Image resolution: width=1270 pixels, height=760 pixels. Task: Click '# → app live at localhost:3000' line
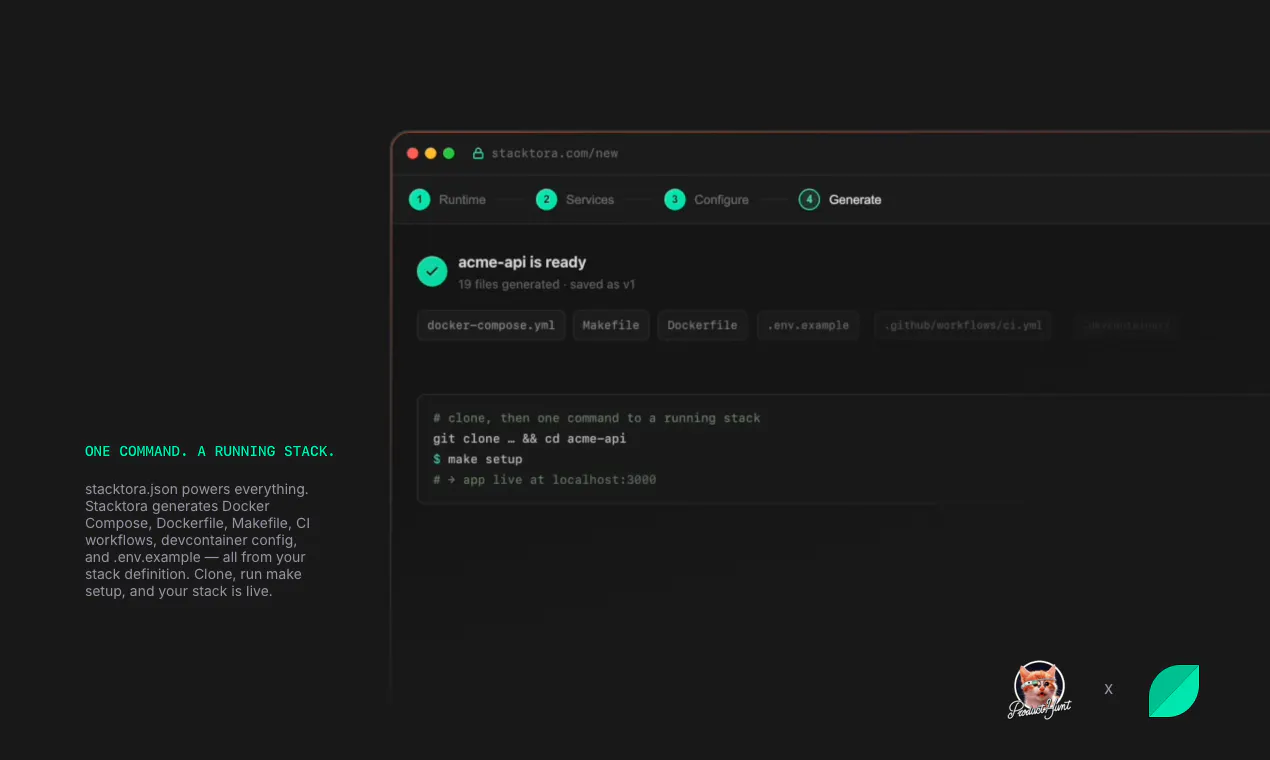pos(545,480)
